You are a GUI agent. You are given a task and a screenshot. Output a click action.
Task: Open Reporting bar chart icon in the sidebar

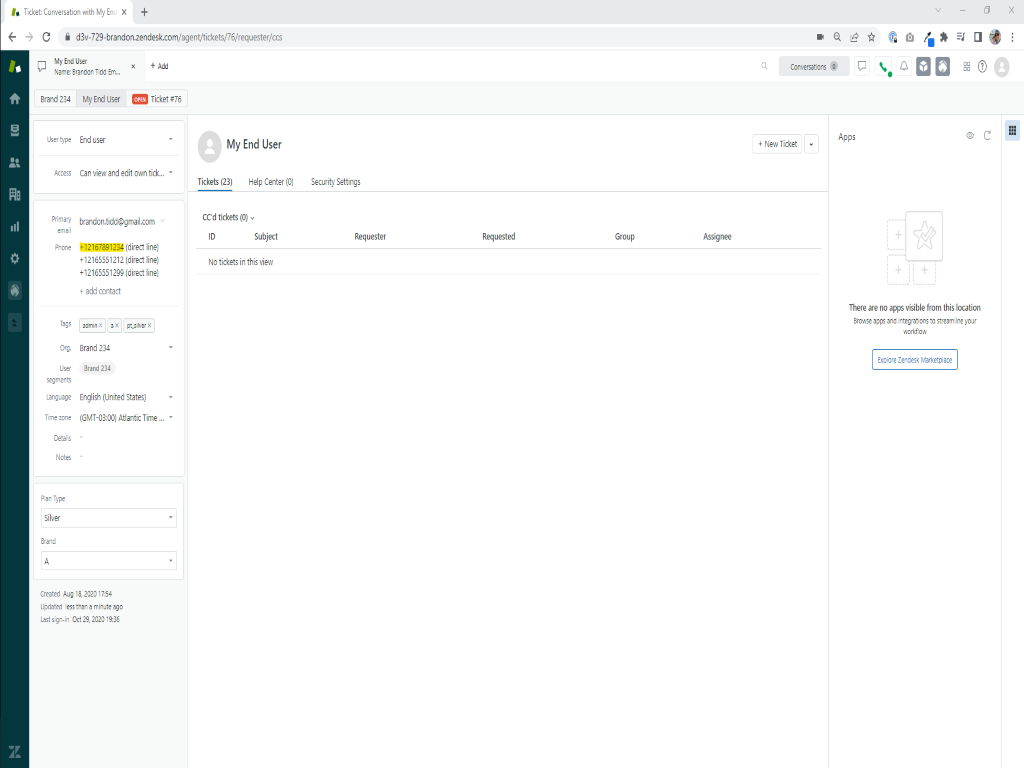coord(14,227)
